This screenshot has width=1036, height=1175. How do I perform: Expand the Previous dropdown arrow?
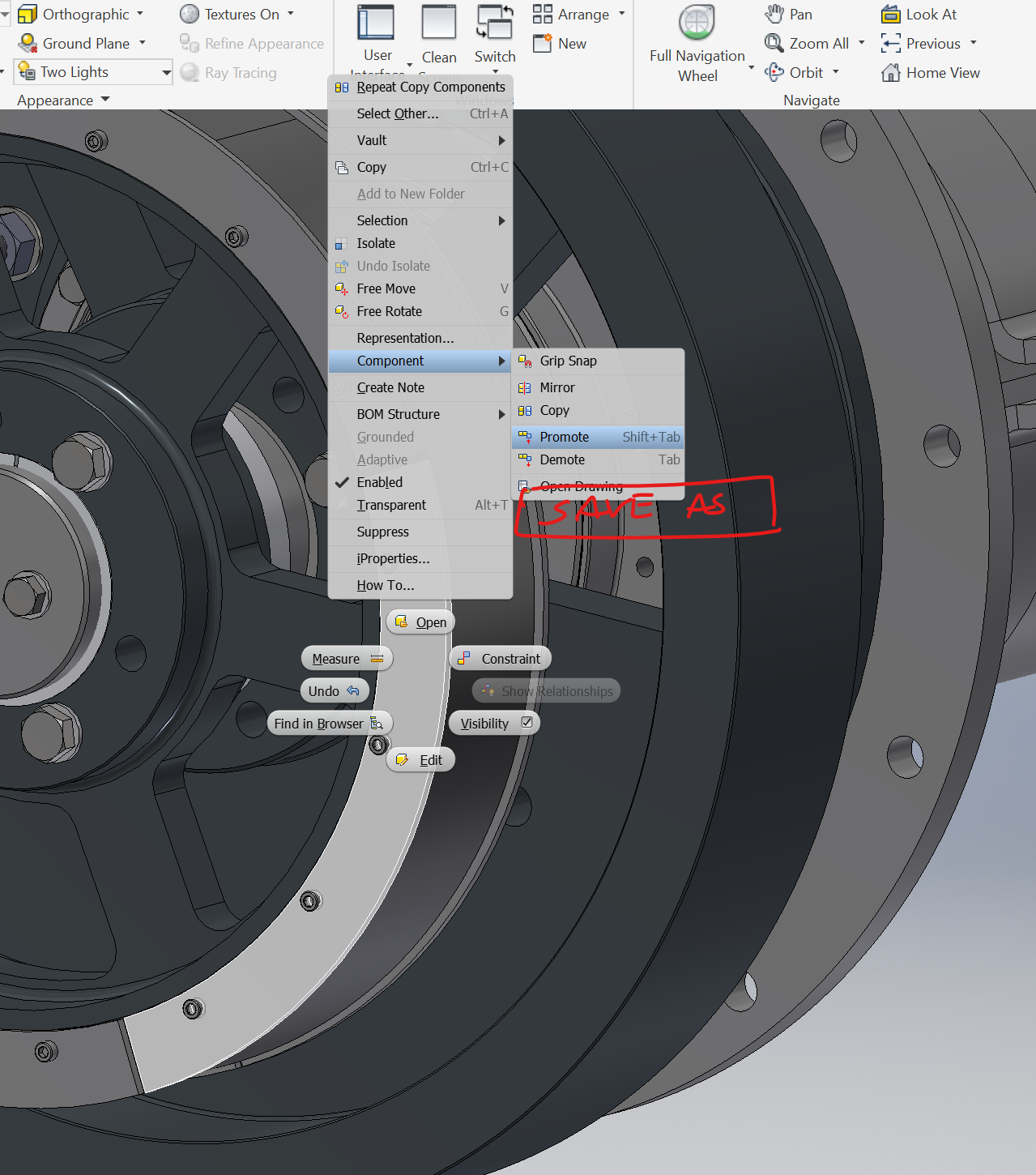(x=974, y=43)
